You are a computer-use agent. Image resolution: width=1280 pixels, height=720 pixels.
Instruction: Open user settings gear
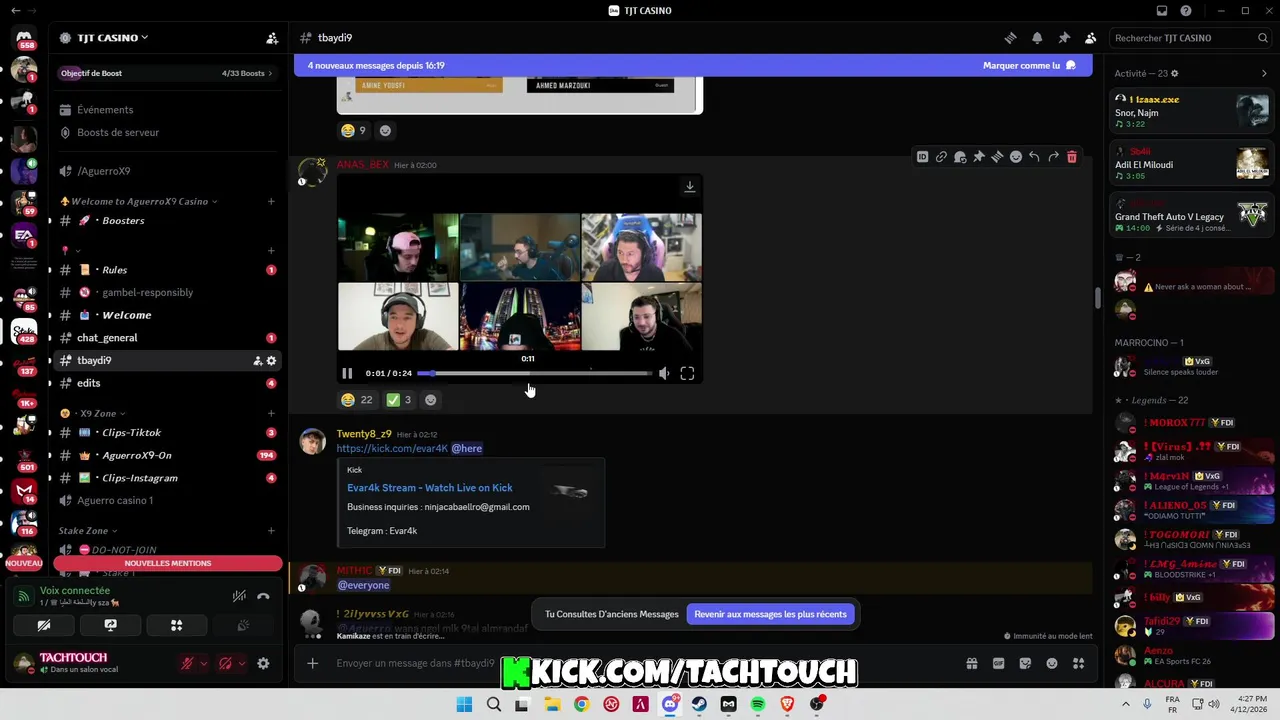coord(263,663)
